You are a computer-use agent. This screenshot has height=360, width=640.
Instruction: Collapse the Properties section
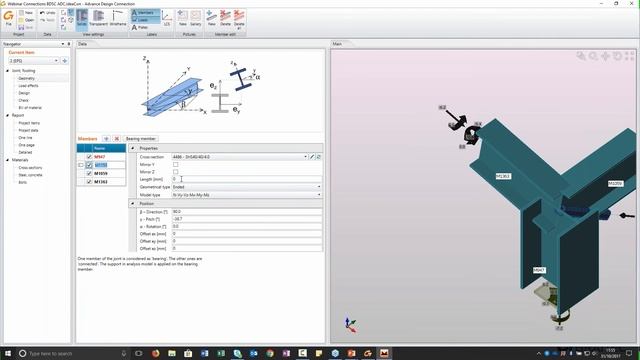click(133, 149)
